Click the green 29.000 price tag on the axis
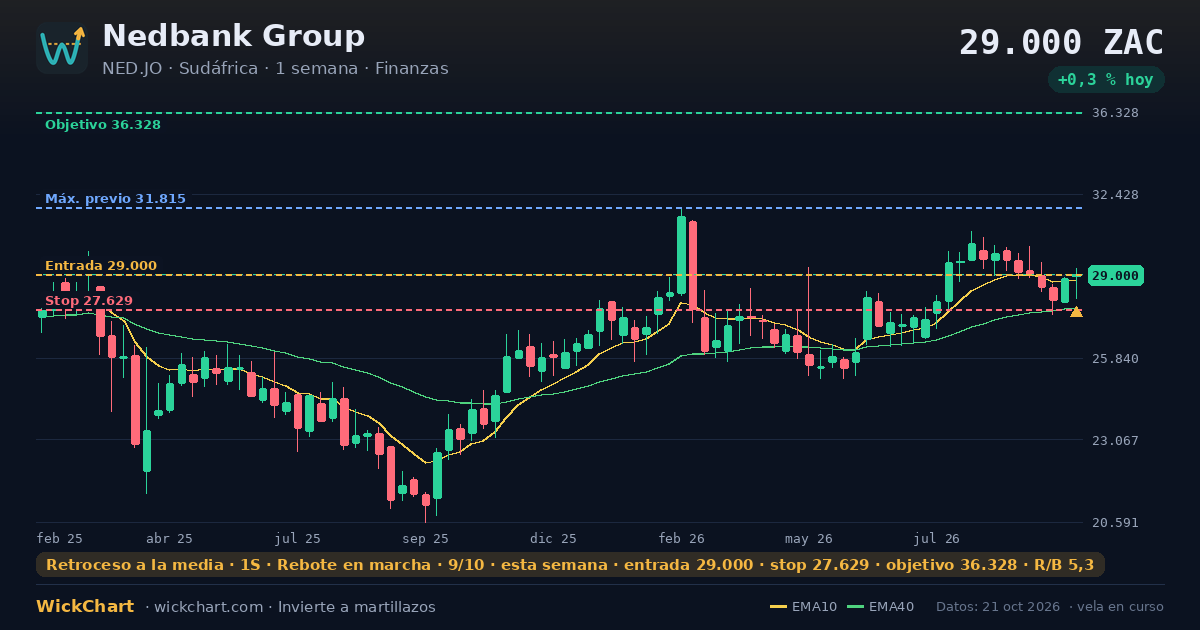Screen dimensions: 1200x630 click(1115, 276)
